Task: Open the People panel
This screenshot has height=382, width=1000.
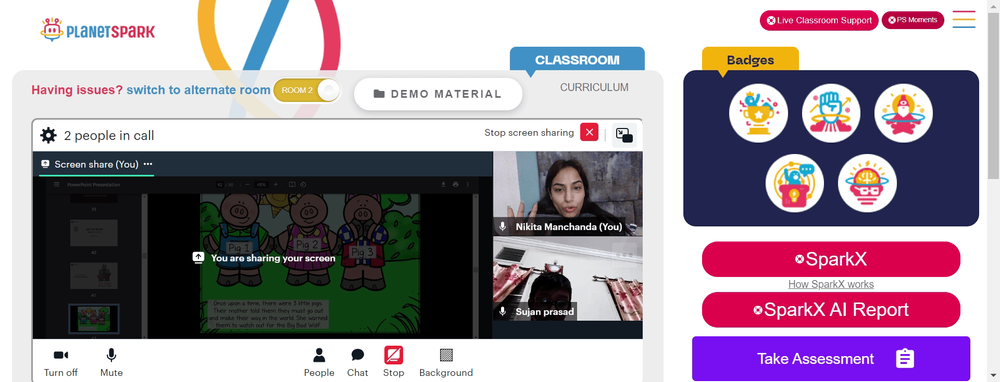Action: click(x=319, y=362)
